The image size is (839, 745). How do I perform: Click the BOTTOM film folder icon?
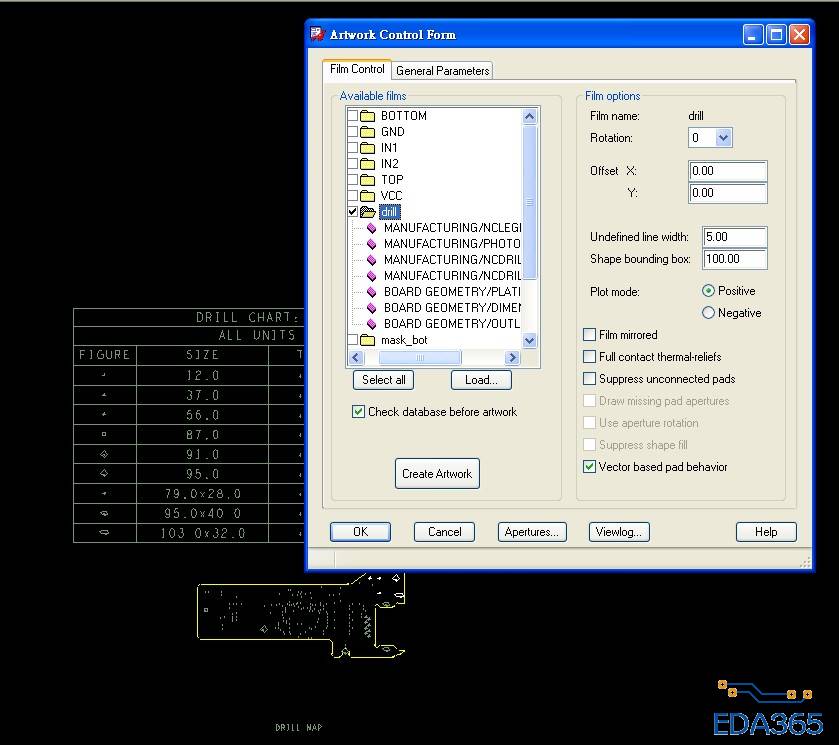pos(367,116)
